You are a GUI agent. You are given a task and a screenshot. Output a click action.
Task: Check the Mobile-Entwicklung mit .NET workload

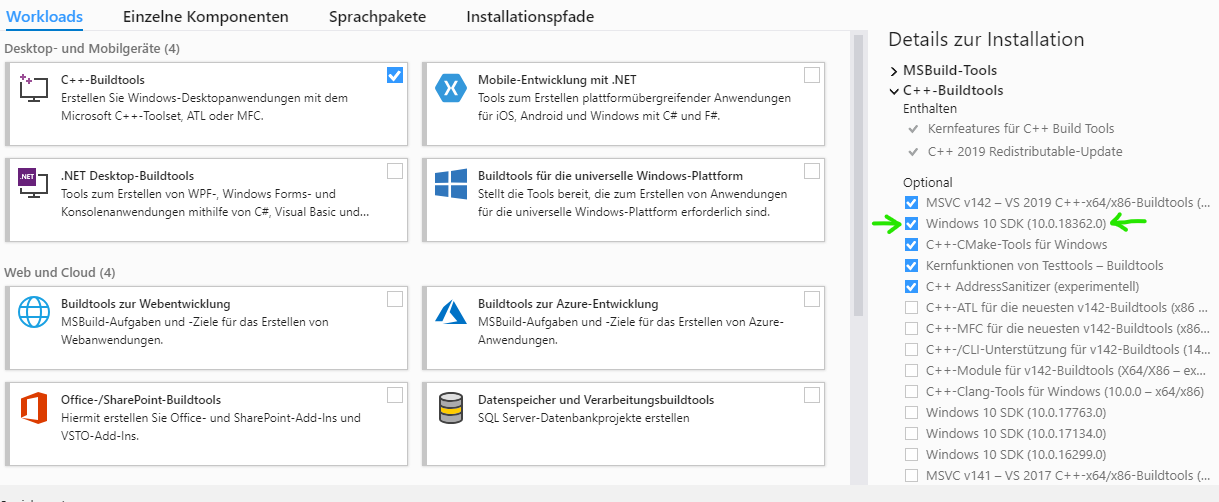tap(812, 75)
